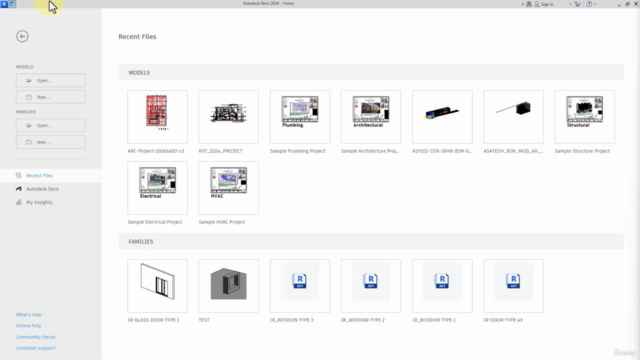This screenshot has height=360, width=640.
Task: Open Sample Electrical Project thumbnail
Action: (158, 188)
